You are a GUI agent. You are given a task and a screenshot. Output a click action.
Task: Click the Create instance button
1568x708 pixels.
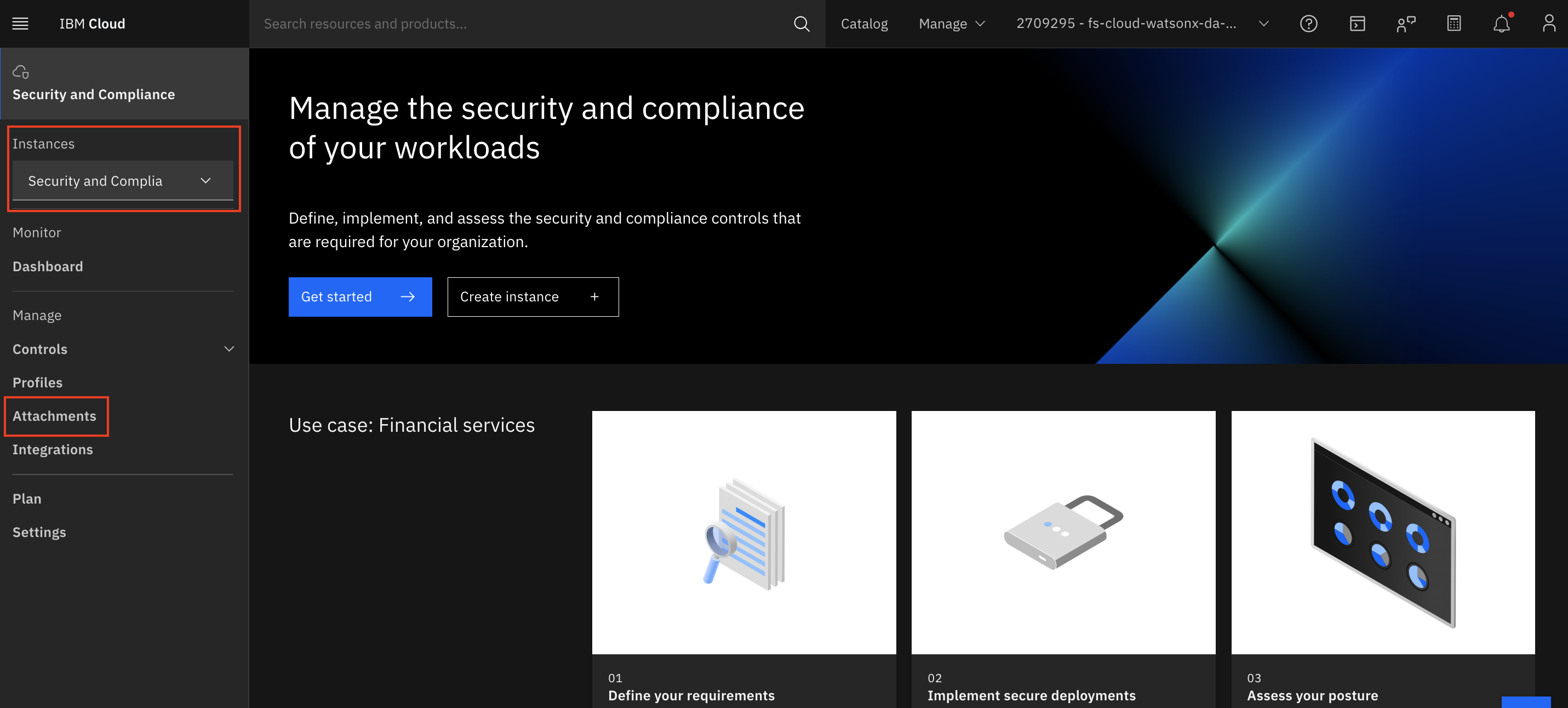(533, 296)
